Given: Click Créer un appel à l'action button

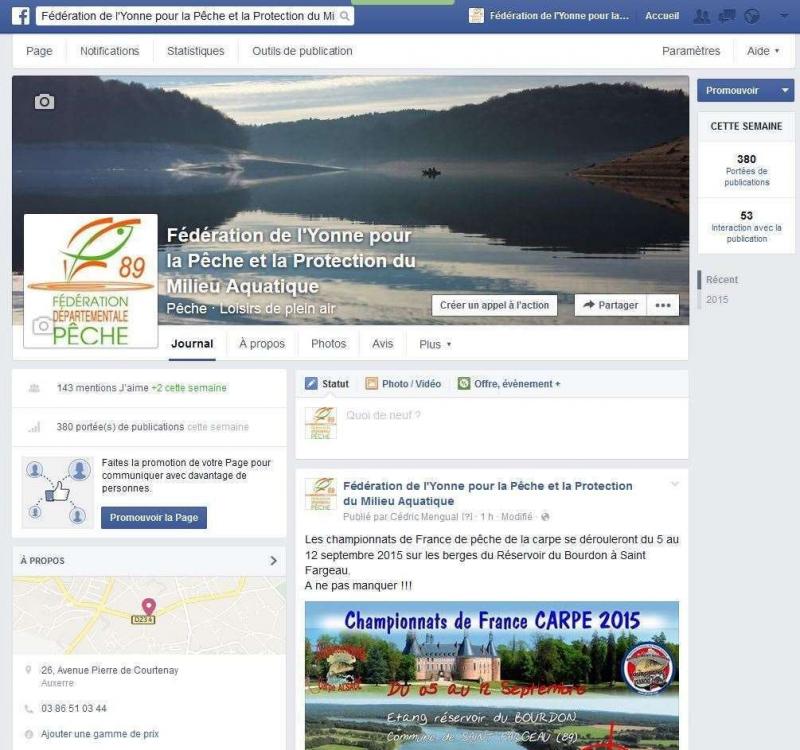Looking at the screenshot, I should (x=494, y=305).
